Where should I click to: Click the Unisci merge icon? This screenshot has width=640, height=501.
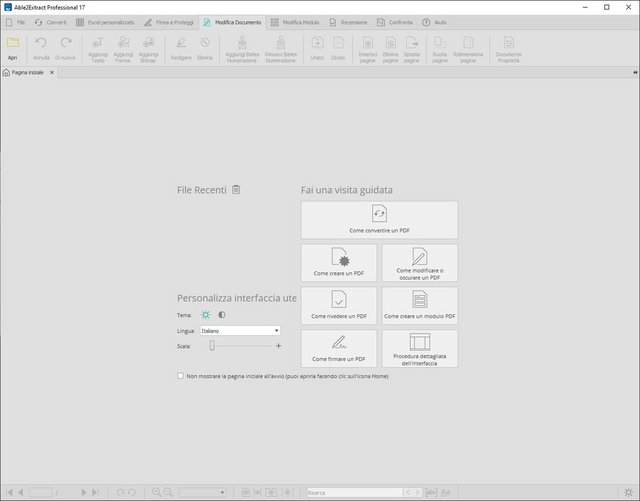coord(317,43)
